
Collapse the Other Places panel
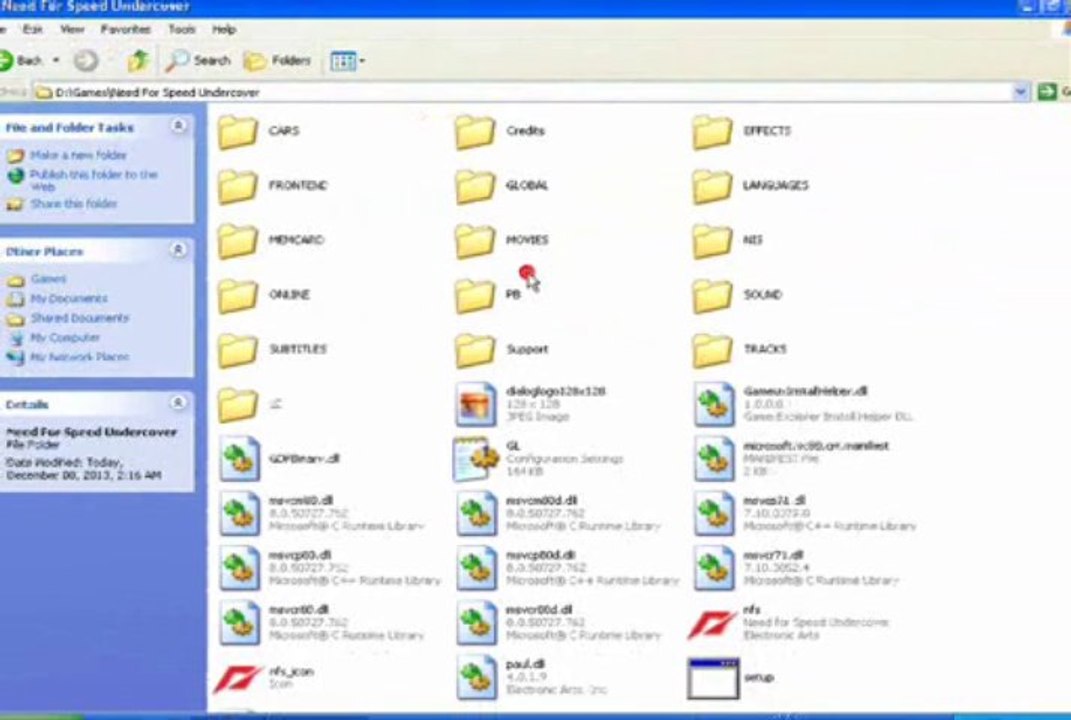(x=178, y=251)
